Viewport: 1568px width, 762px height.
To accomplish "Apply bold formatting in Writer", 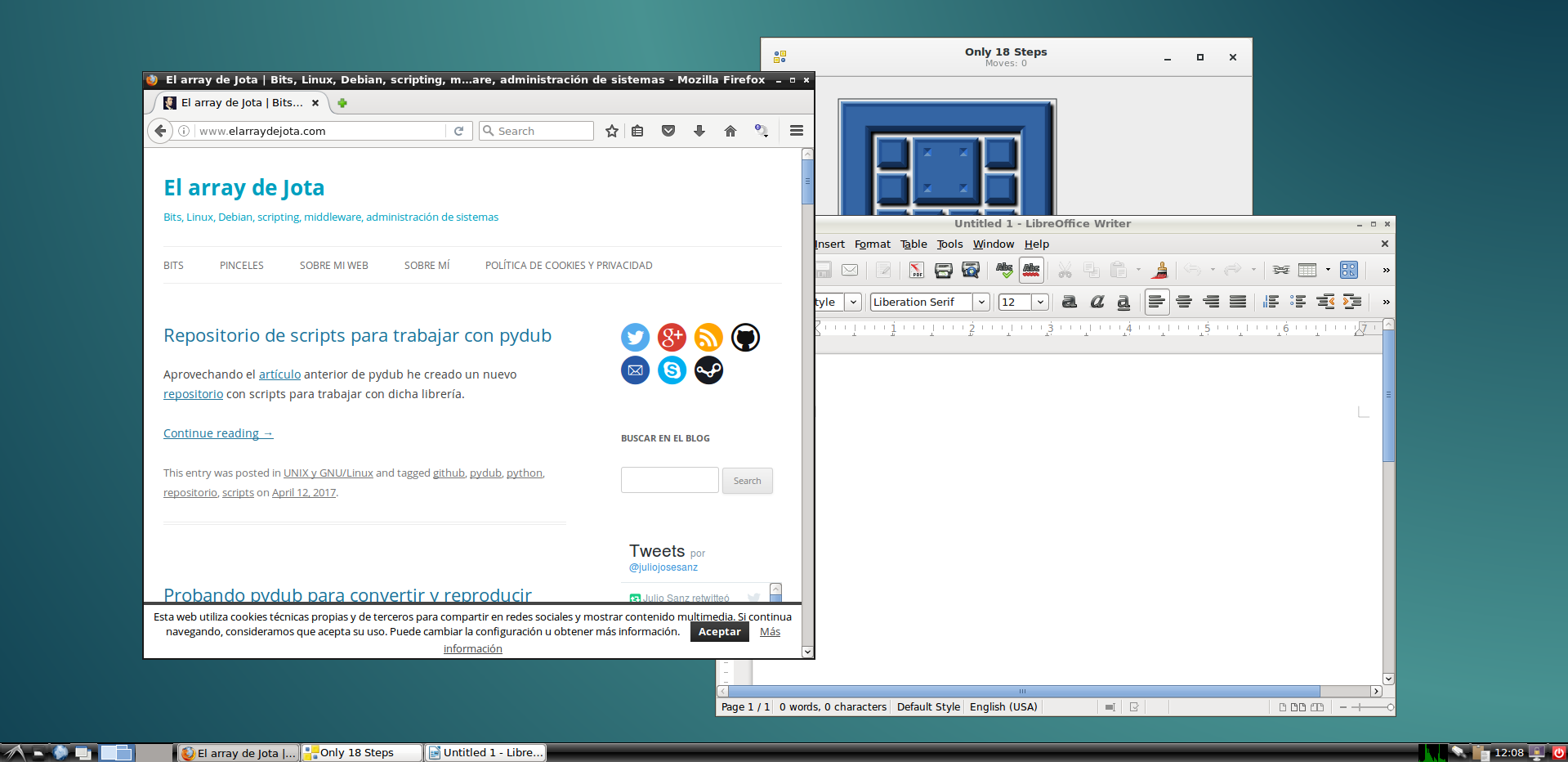I will click(1069, 302).
